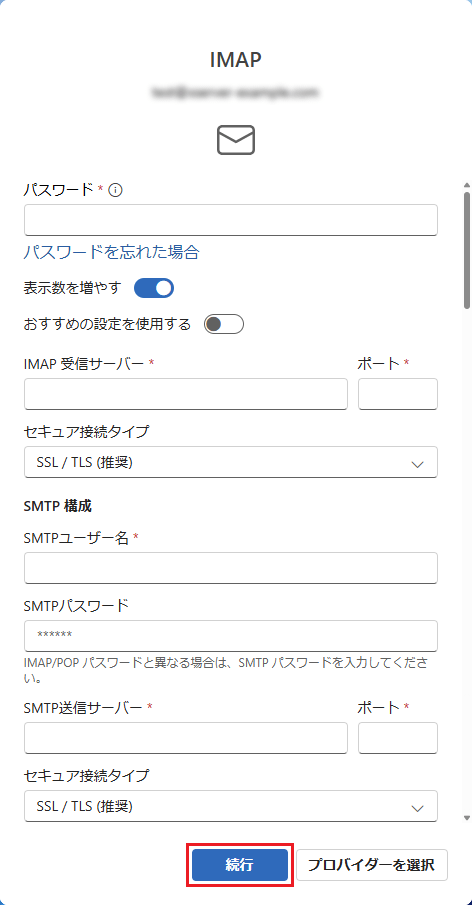Open the SMTP セキュア接続タイプ dropdown
Viewport: 472px width, 905px height.
(231, 806)
